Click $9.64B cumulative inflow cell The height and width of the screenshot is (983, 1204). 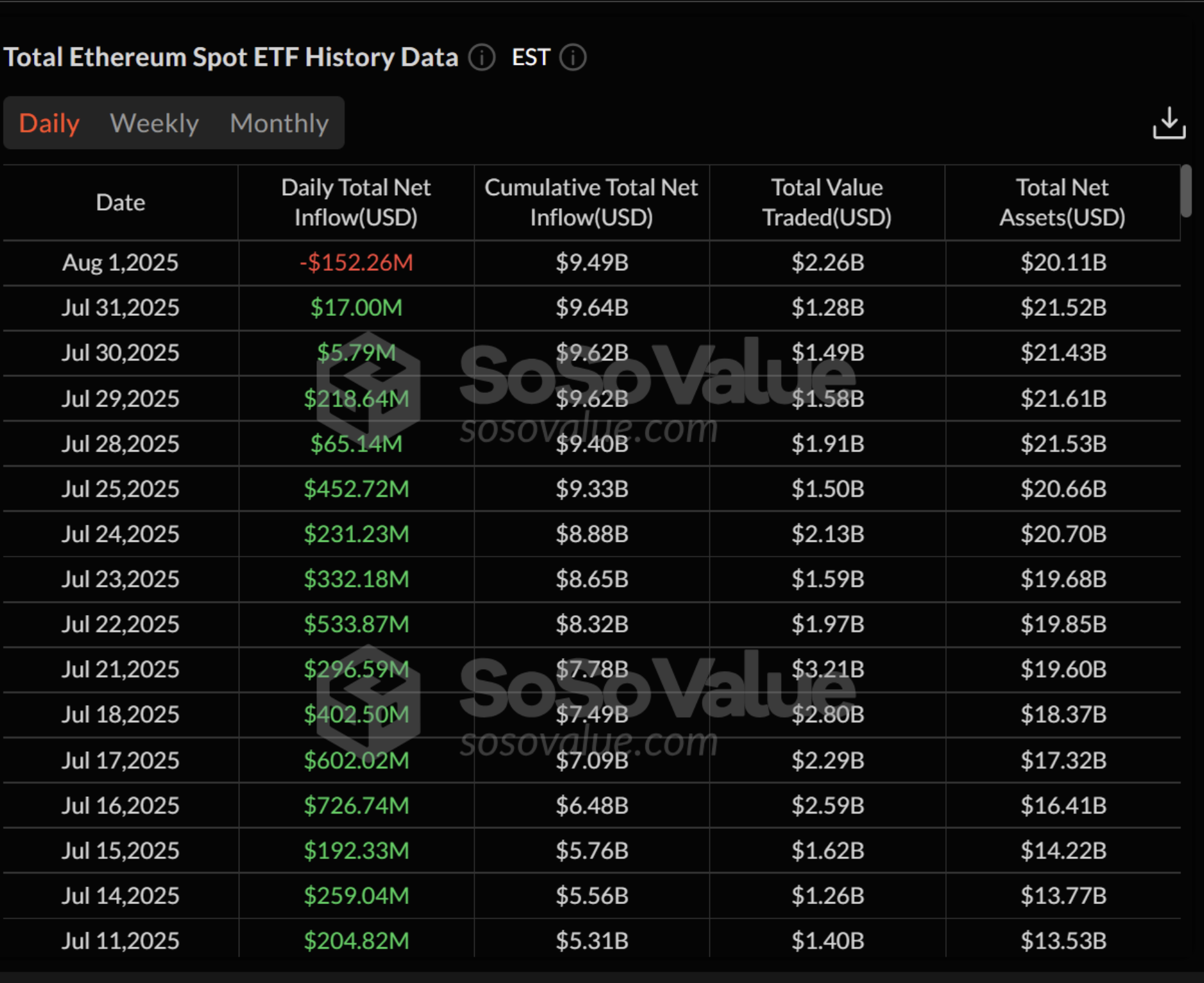pyautogui.click(x=592, y=308)
